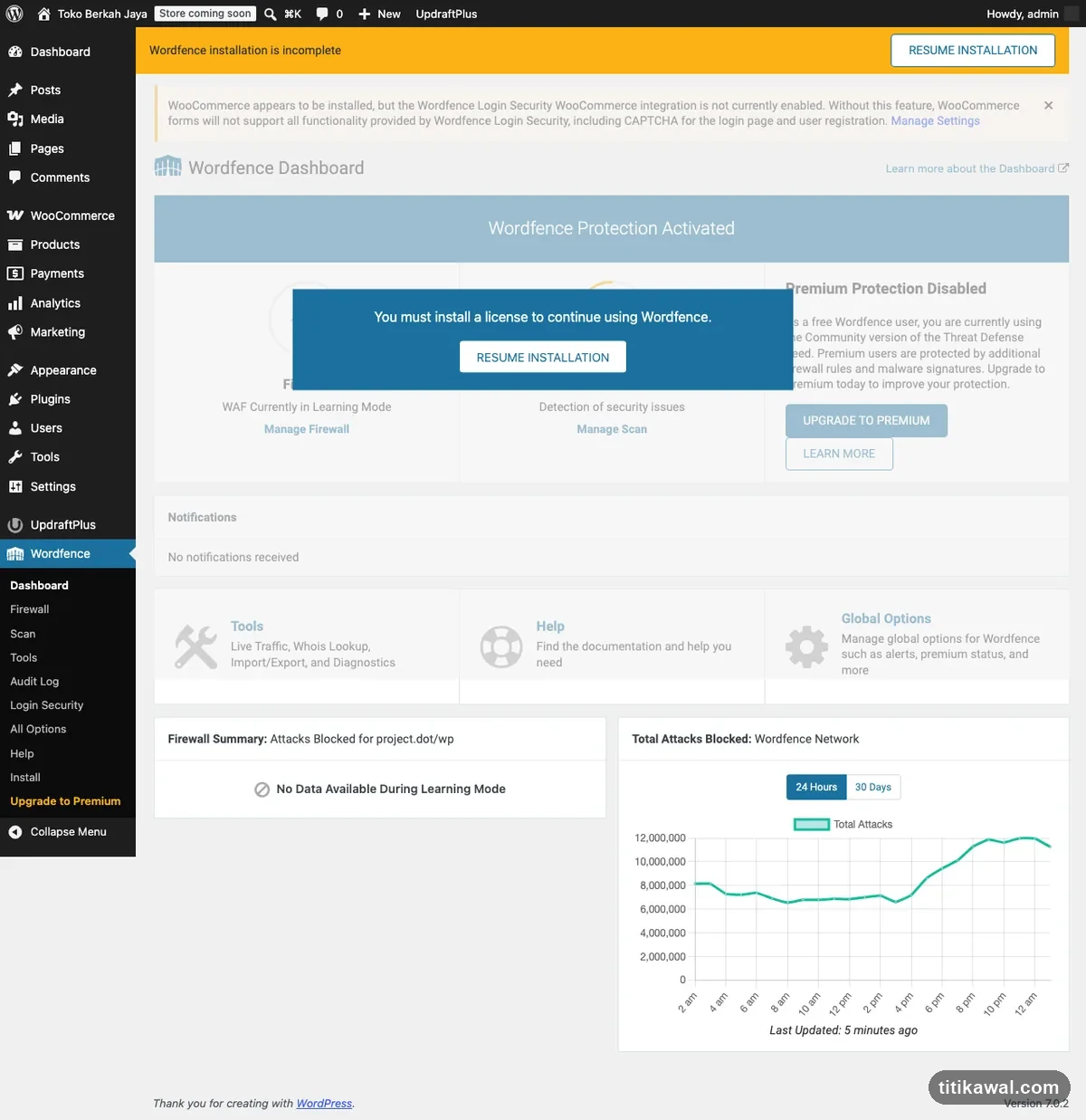Open the WordPress footer link
The height and width of the screenshot is (1120, 1086).
pyautogui.click(x=324, y=1104)
